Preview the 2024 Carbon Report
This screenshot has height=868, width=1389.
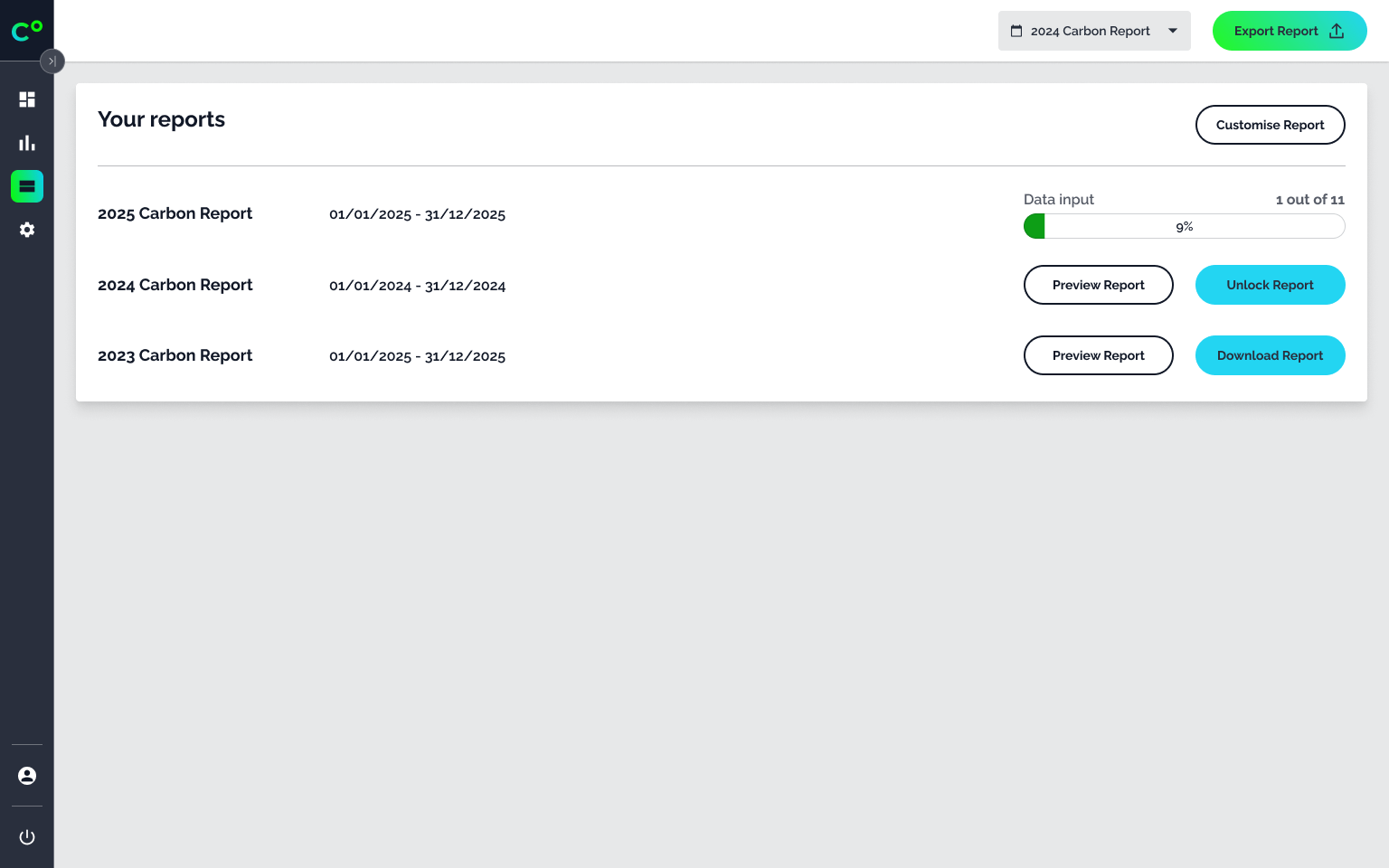1098,285
